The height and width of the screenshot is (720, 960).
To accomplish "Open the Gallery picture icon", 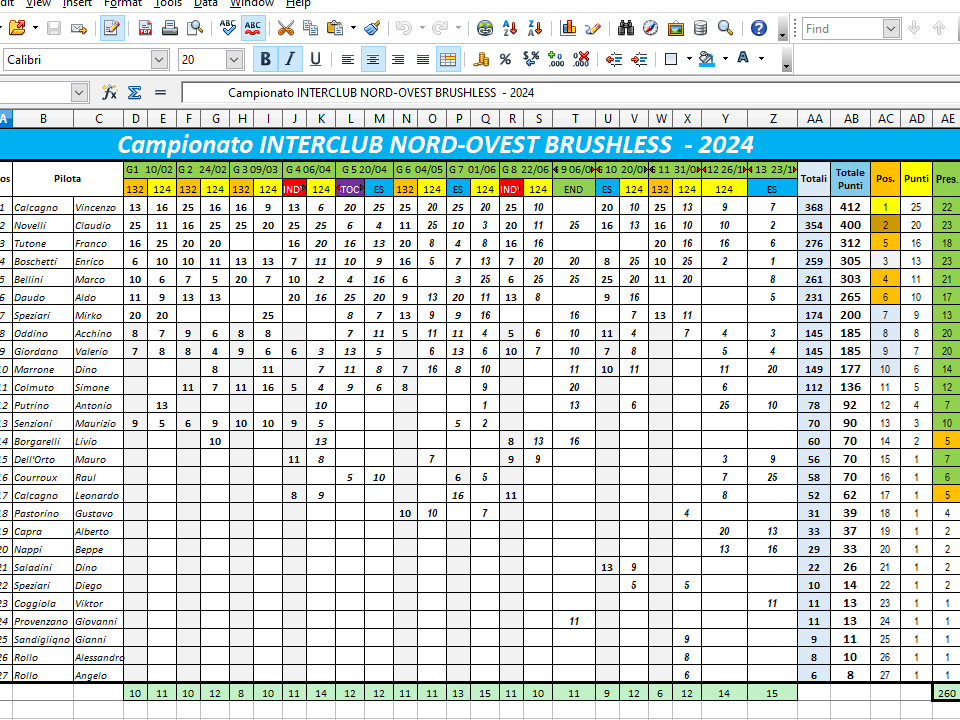I will 675,28.
